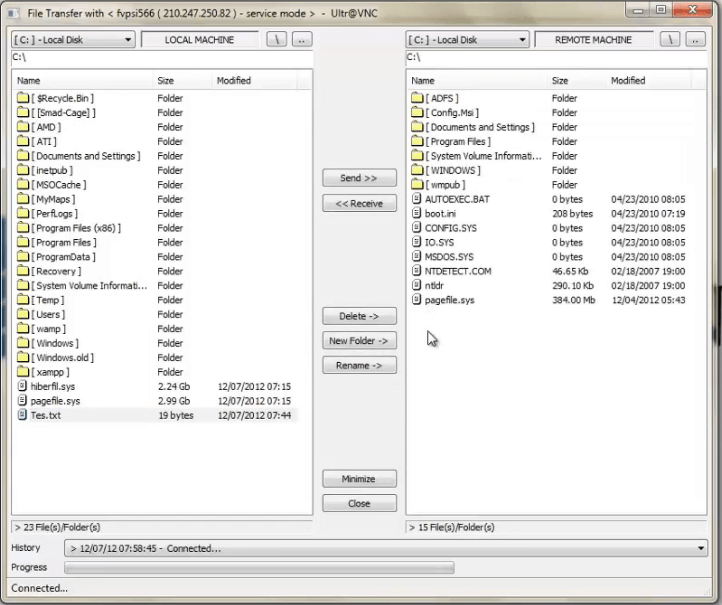Image resolution: width=722 pixels, height=605 pixels.
Task: Click the transfer Progress bar
Action: [385, 568]
